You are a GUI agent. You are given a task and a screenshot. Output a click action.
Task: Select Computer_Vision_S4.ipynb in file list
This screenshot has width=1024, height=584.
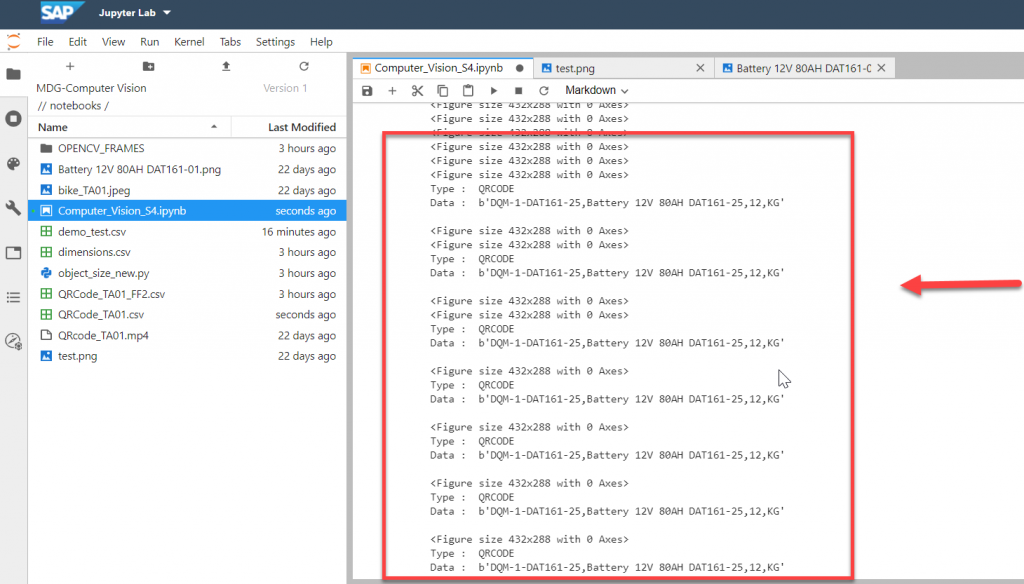pyautogui.click(x=187, y=210)
